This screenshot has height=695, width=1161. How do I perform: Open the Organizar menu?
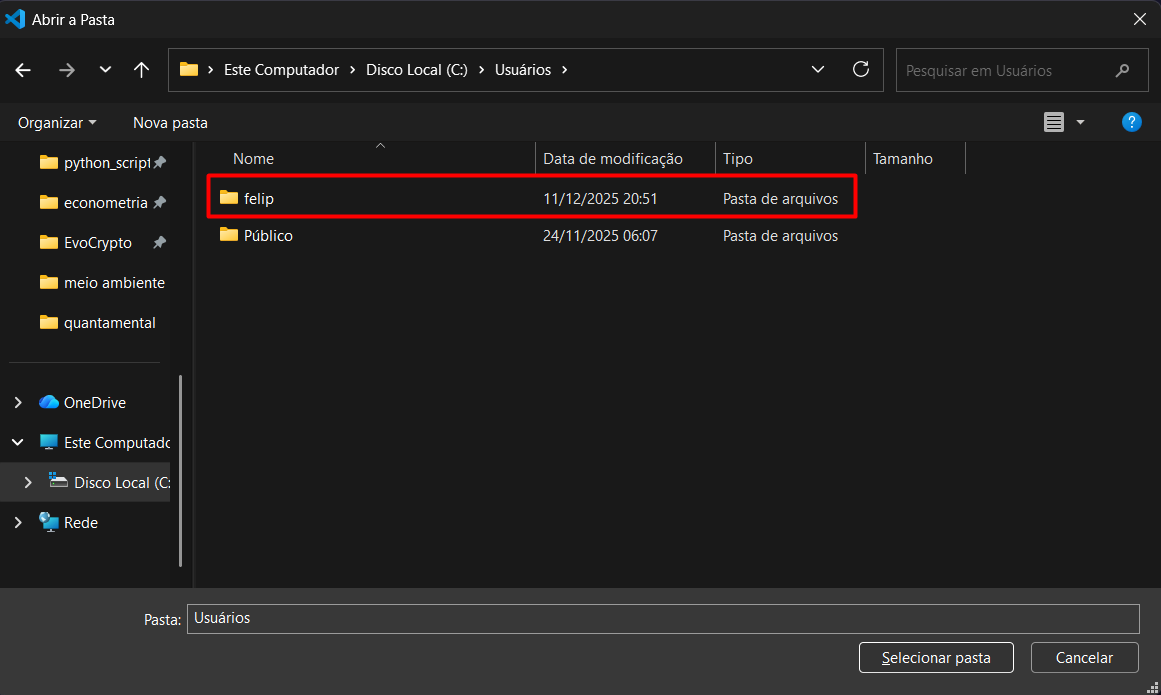pos(57,122)
